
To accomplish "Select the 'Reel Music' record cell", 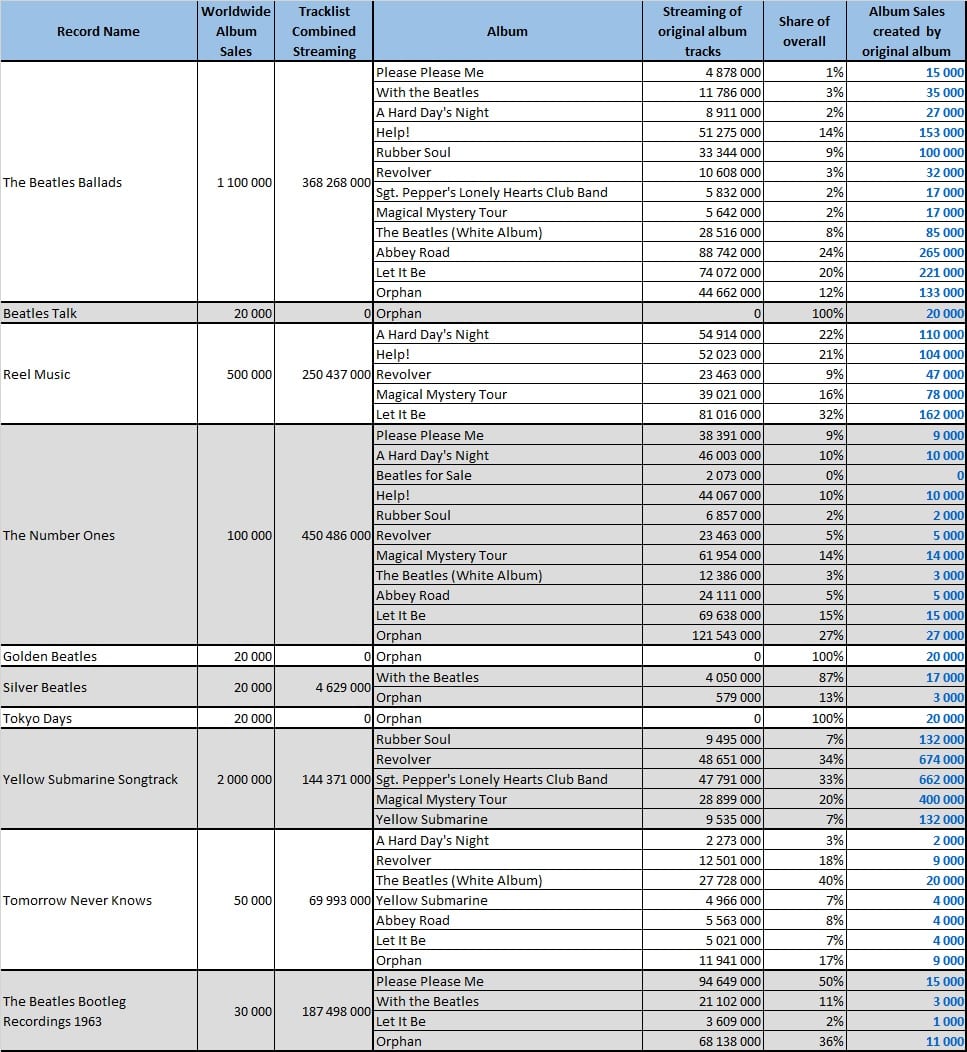I will click(x=99, y=374).
